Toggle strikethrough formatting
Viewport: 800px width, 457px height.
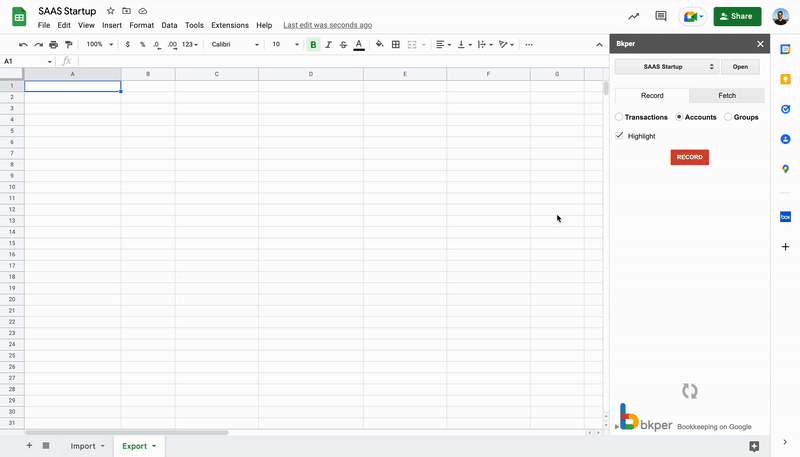343,45
